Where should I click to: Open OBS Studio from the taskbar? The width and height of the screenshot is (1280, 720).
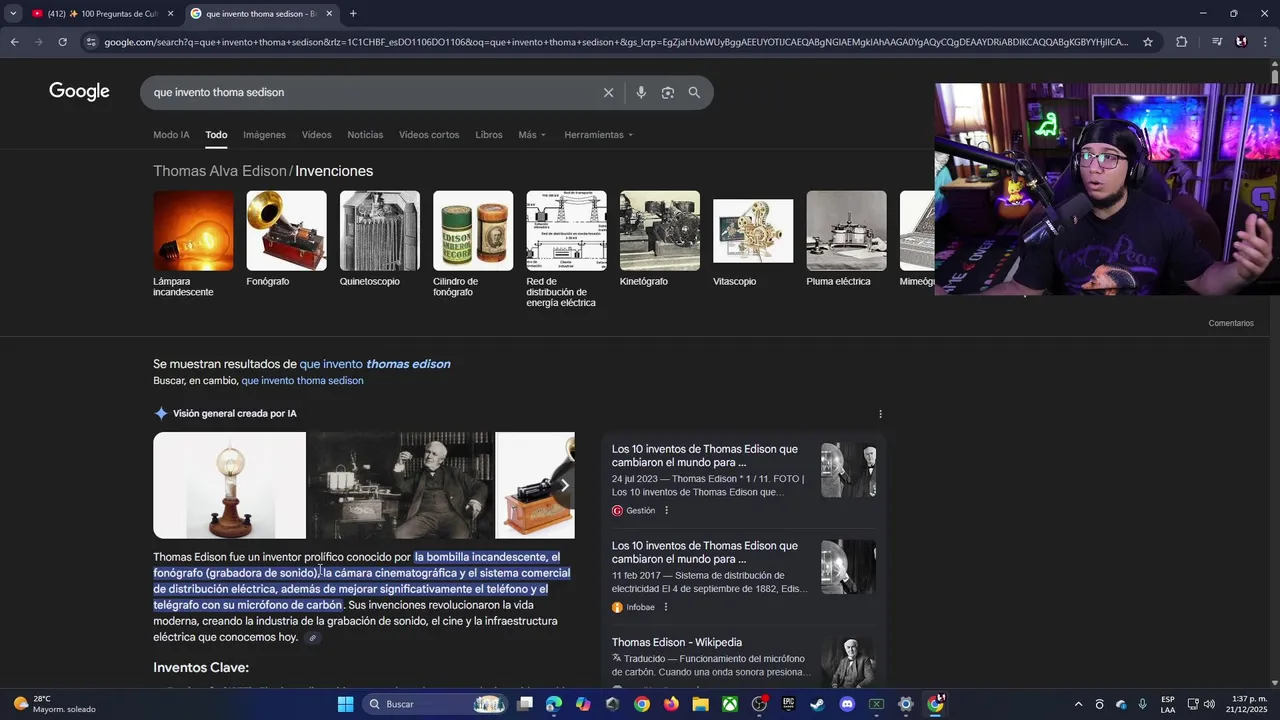pyautogui.click(x=759, y=704)
